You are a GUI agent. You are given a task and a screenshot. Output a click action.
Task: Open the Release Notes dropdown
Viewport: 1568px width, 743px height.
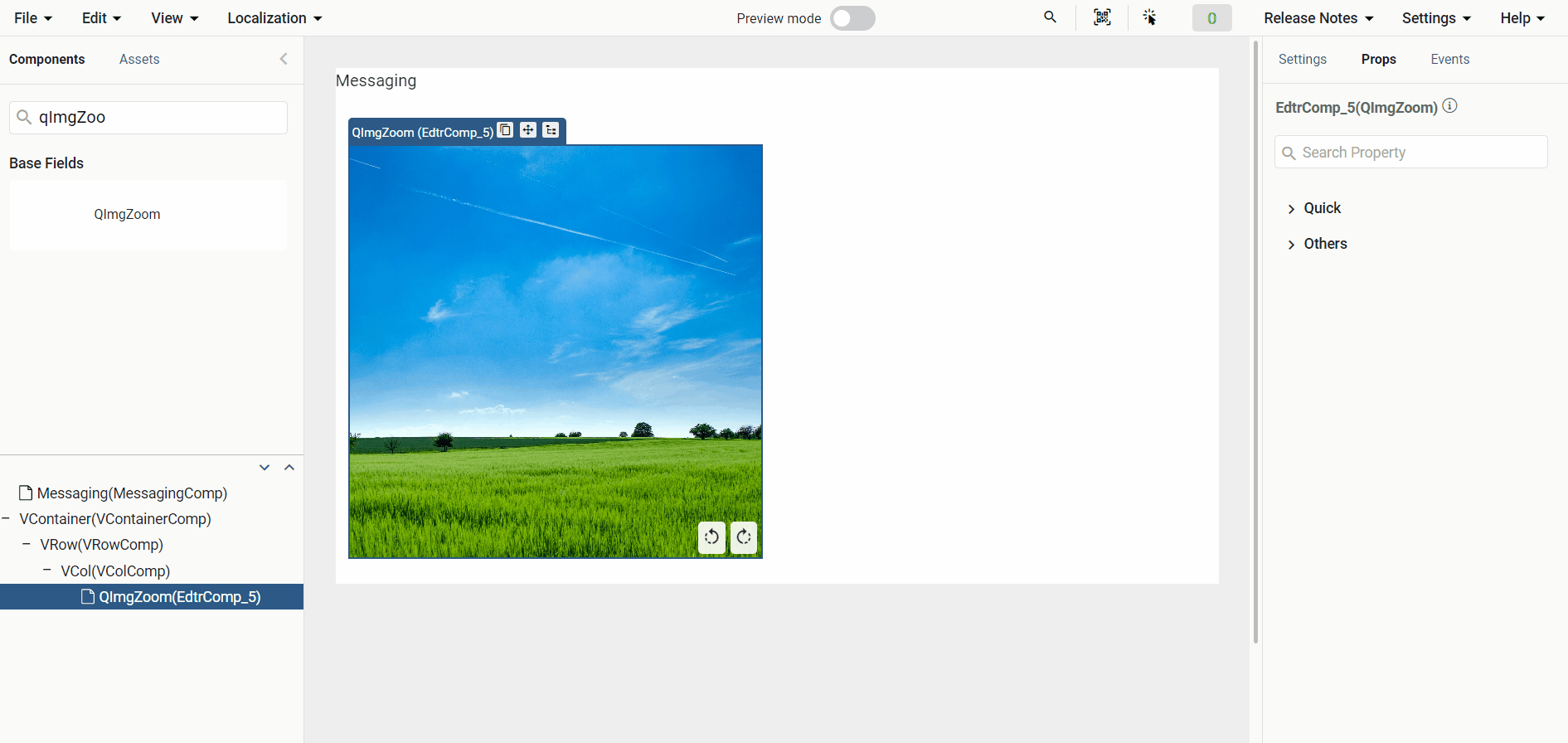1318,18
